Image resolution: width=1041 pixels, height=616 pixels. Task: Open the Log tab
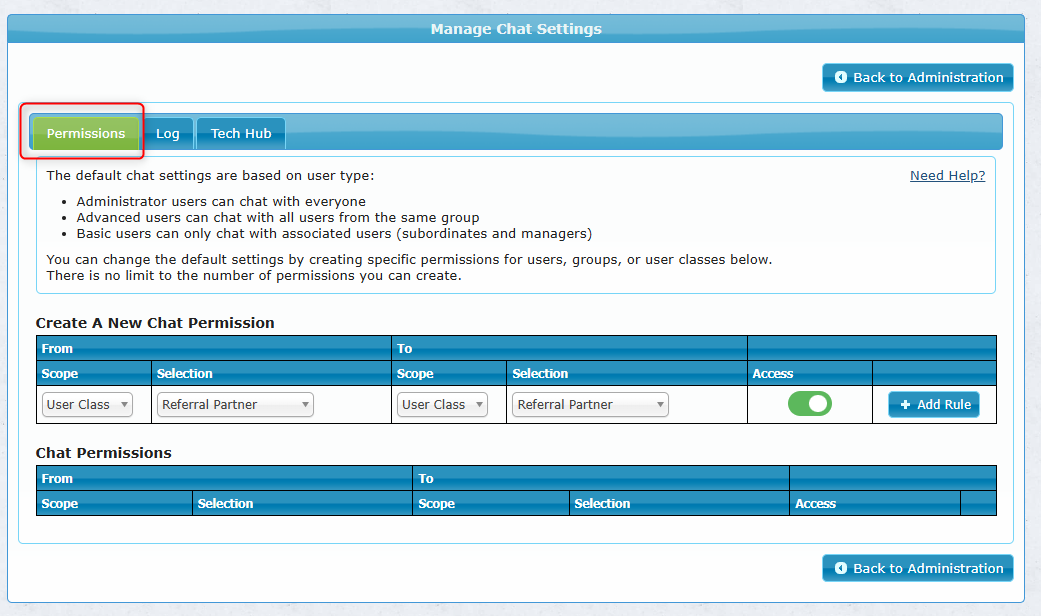click(x=168, y=134)
